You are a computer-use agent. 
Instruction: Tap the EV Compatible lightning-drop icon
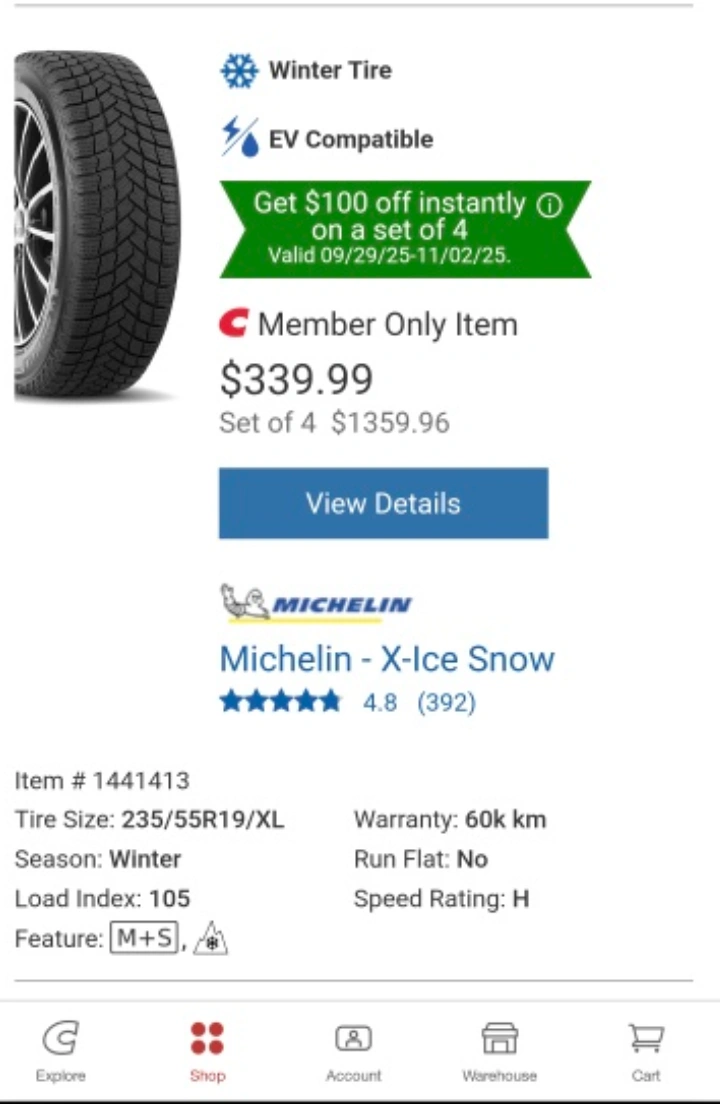tap(240, 138)
